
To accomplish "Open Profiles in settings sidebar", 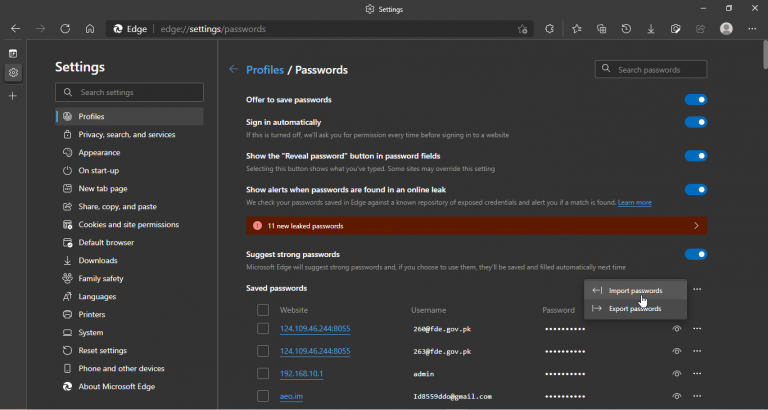I will [x=129, y=117].
